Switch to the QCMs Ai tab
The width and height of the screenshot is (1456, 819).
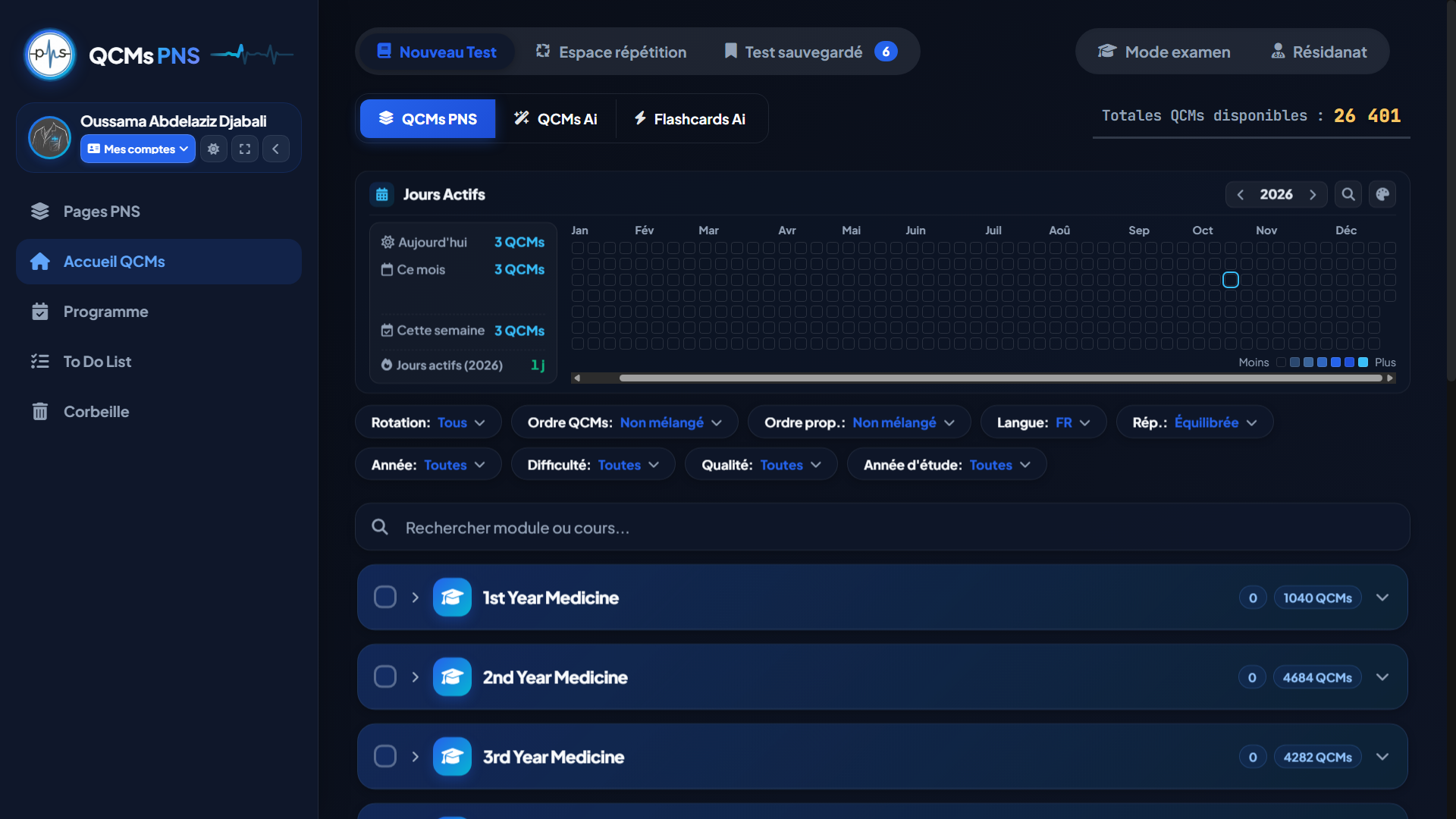(x=556, y=119)
